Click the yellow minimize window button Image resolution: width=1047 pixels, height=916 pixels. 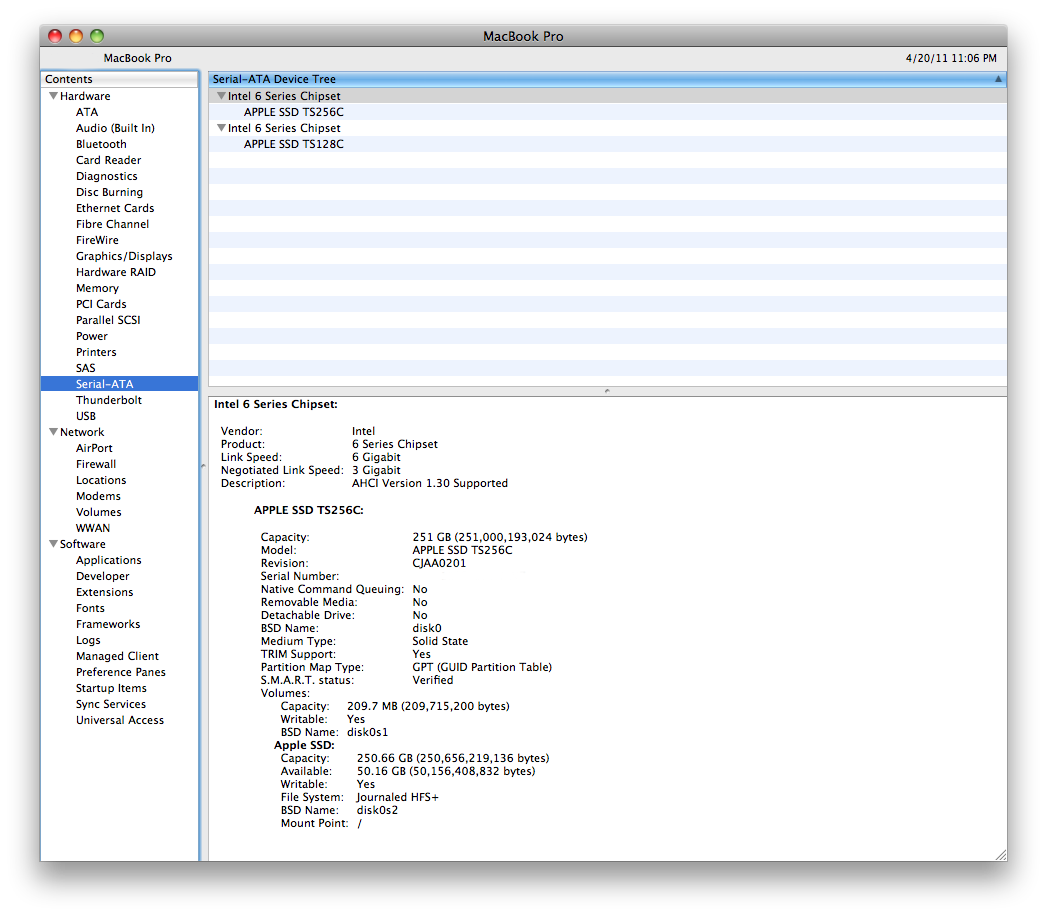pos(76,36)
